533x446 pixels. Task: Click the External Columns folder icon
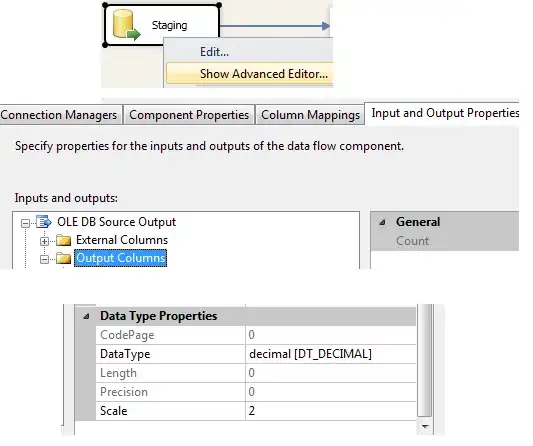pos(64,240)
